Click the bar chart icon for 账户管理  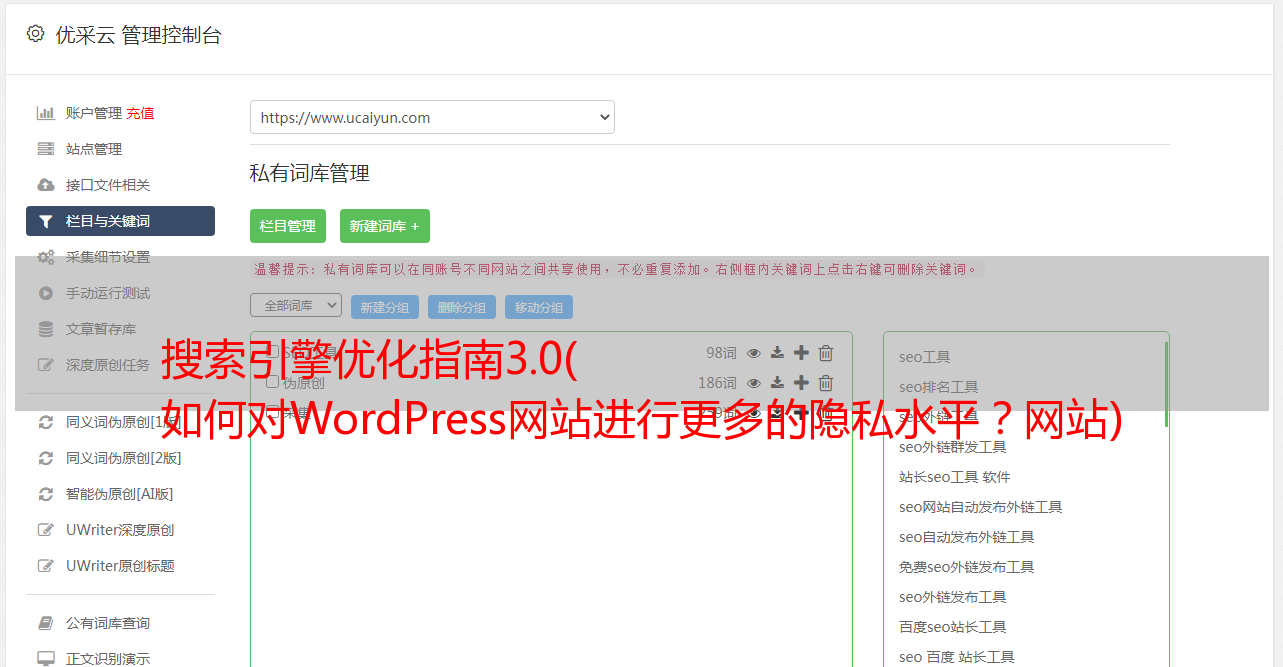coord(46,113)
